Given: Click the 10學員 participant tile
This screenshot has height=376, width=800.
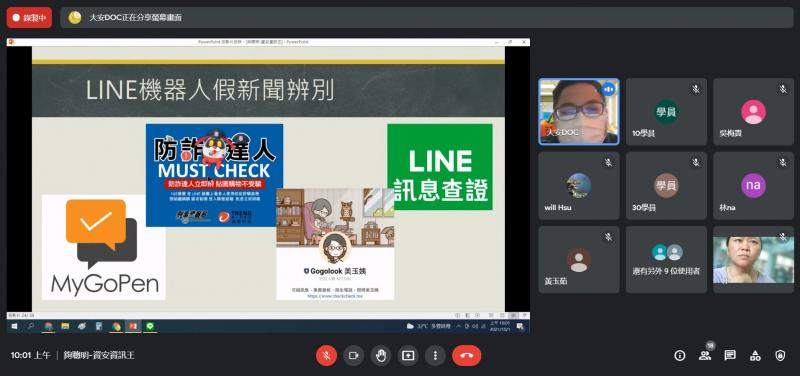Looking at the screenshot, I should click(x=666, y=112).
